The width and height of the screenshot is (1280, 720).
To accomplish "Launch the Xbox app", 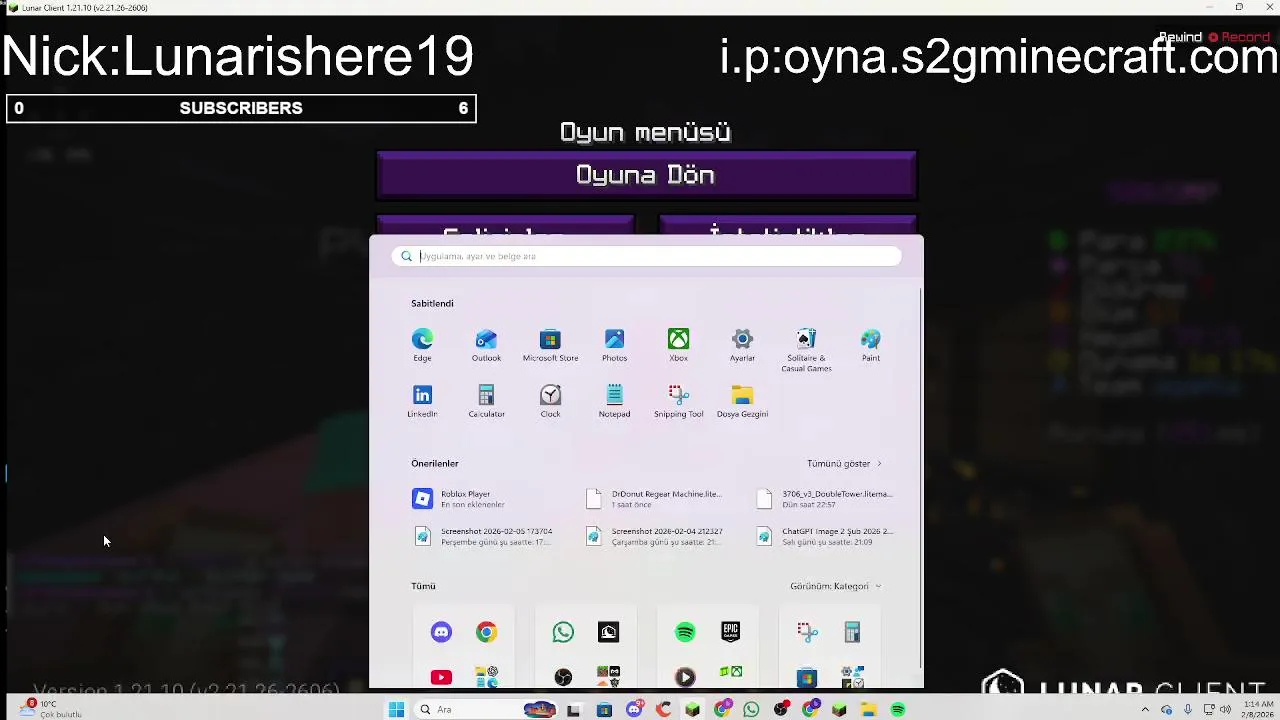I will 678,345.
